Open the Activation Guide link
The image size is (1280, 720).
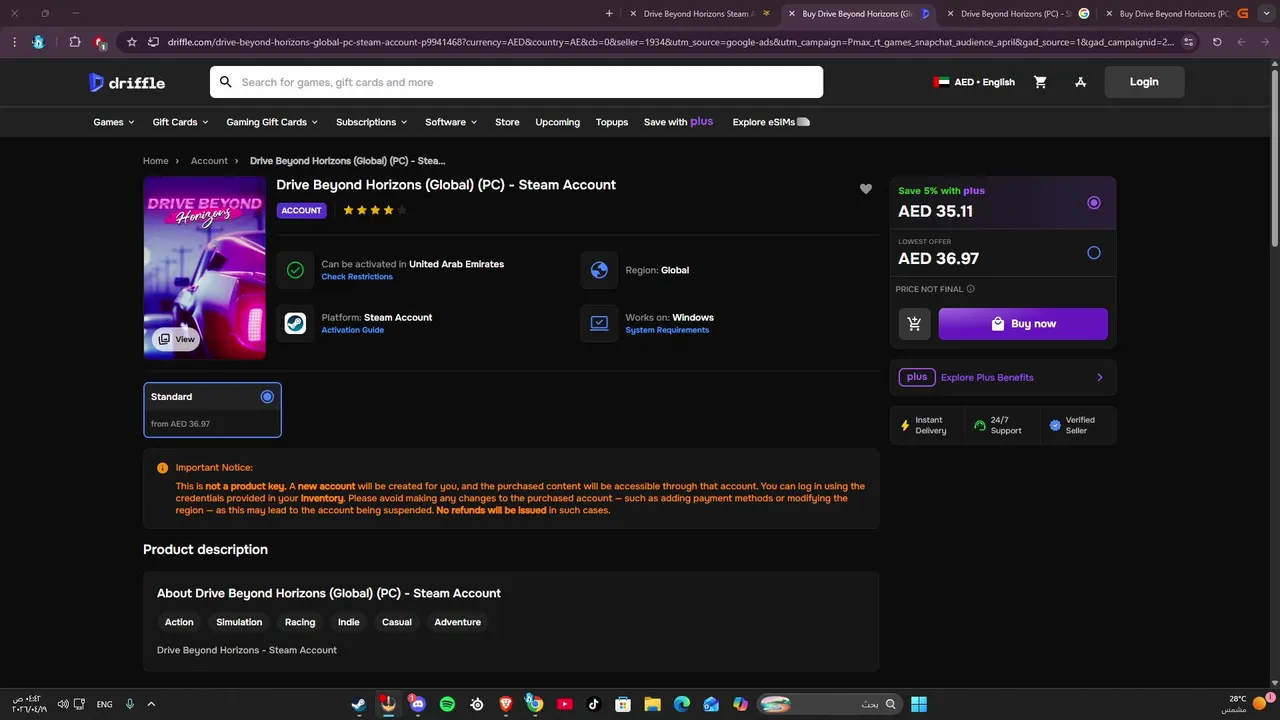[x=352, y=330]
